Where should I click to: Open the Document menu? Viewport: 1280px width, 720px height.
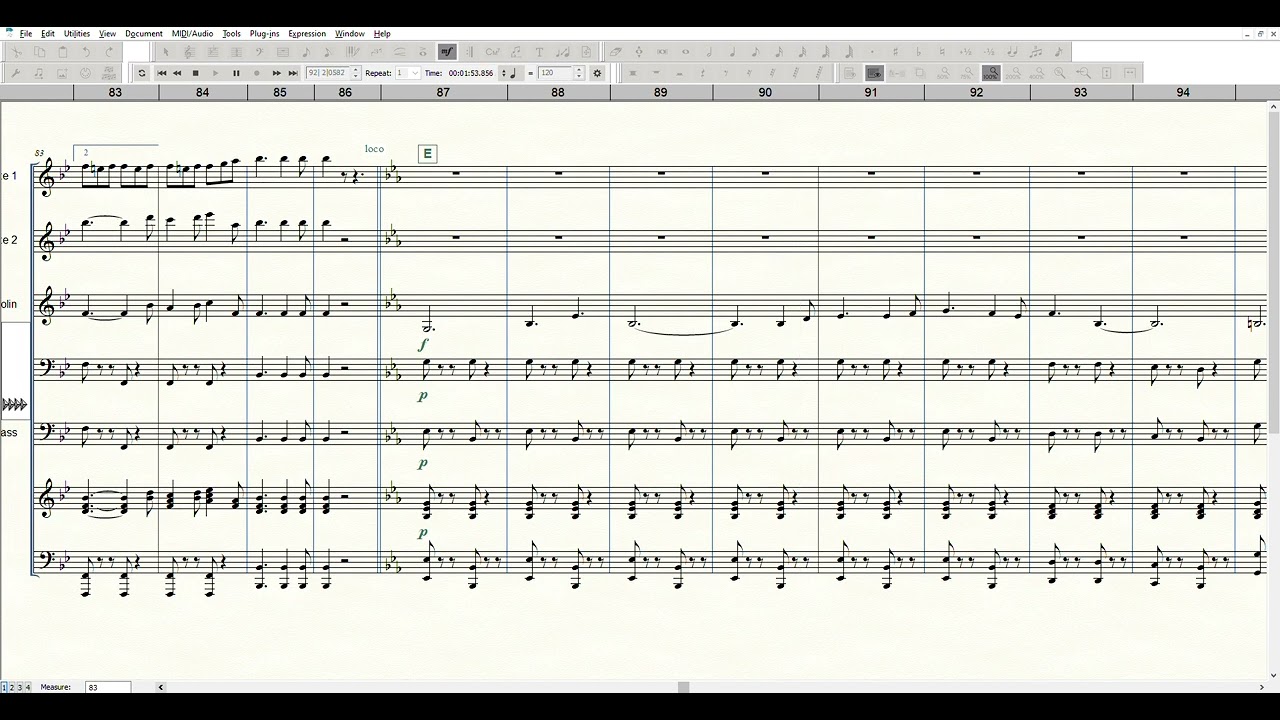(144, 34)
